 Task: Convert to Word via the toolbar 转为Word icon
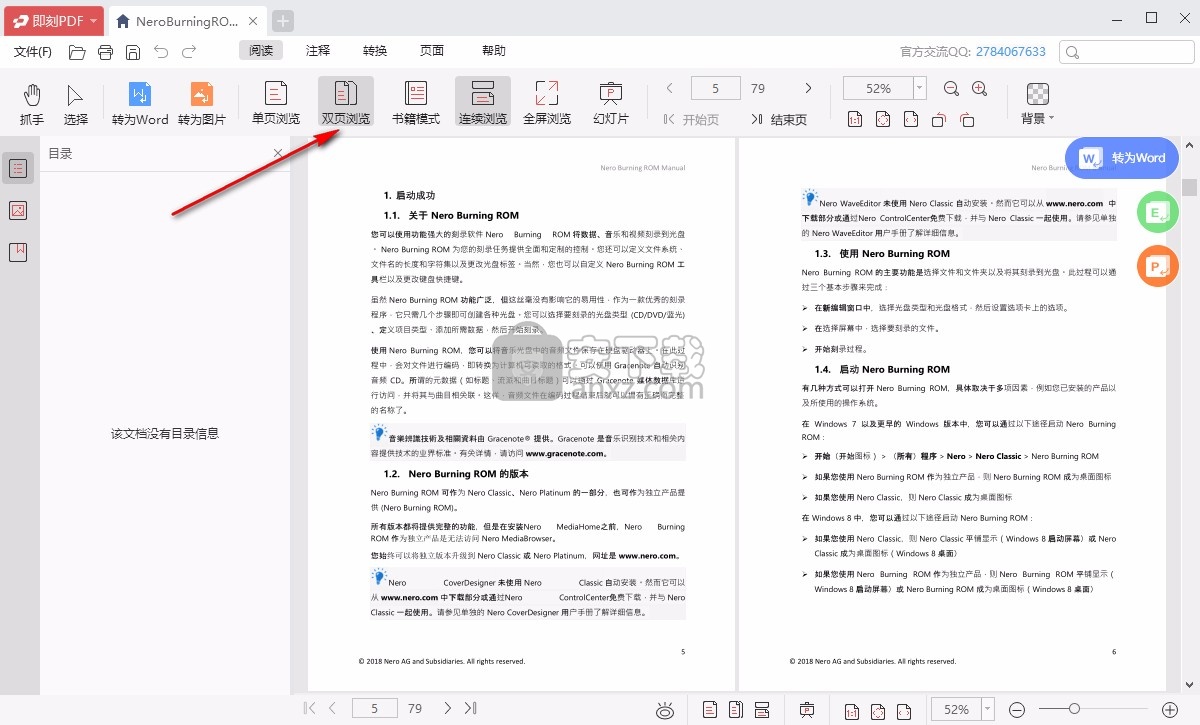click(x=140, y=104)
